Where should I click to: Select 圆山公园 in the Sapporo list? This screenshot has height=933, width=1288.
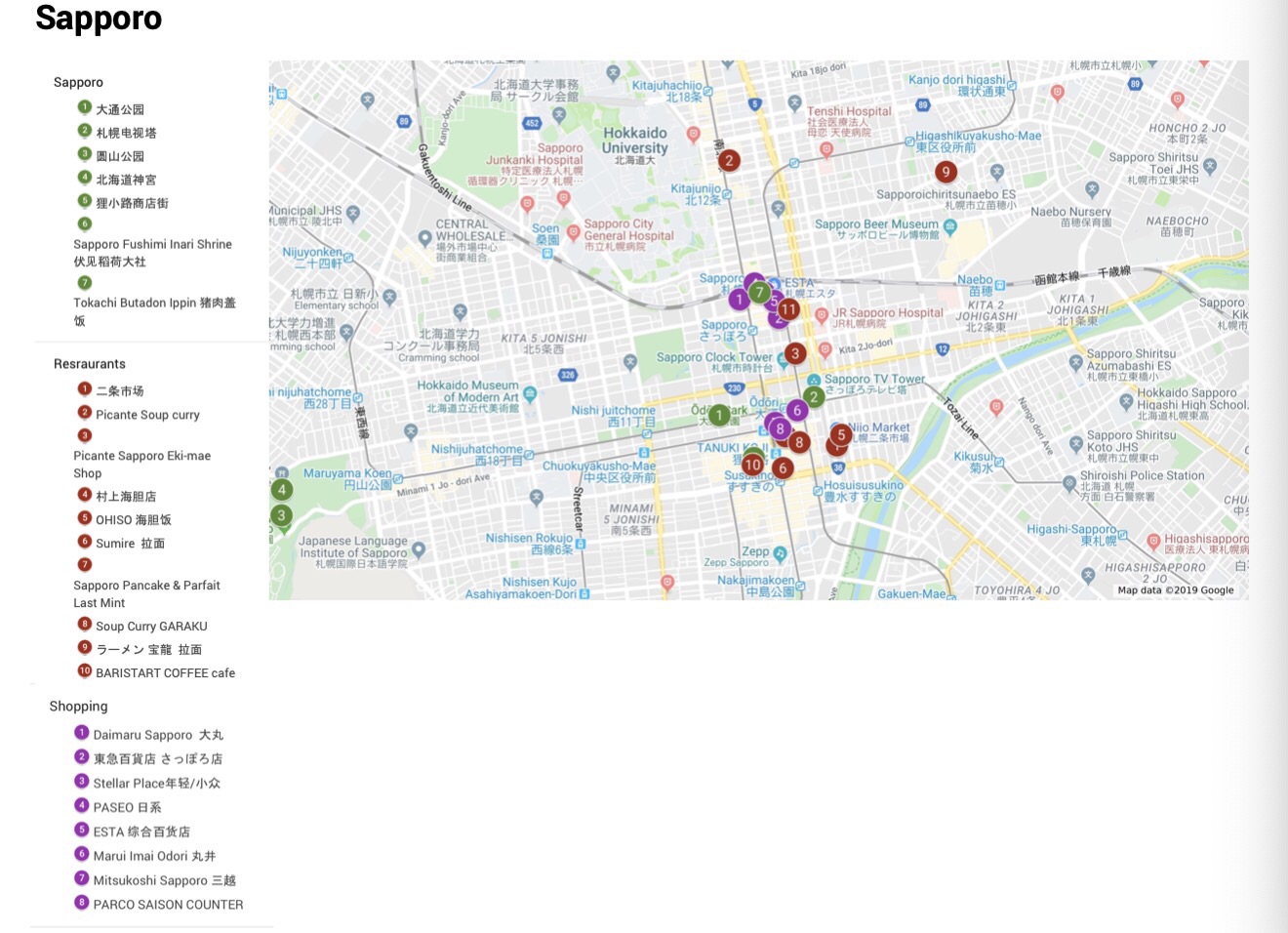[120, 156]
